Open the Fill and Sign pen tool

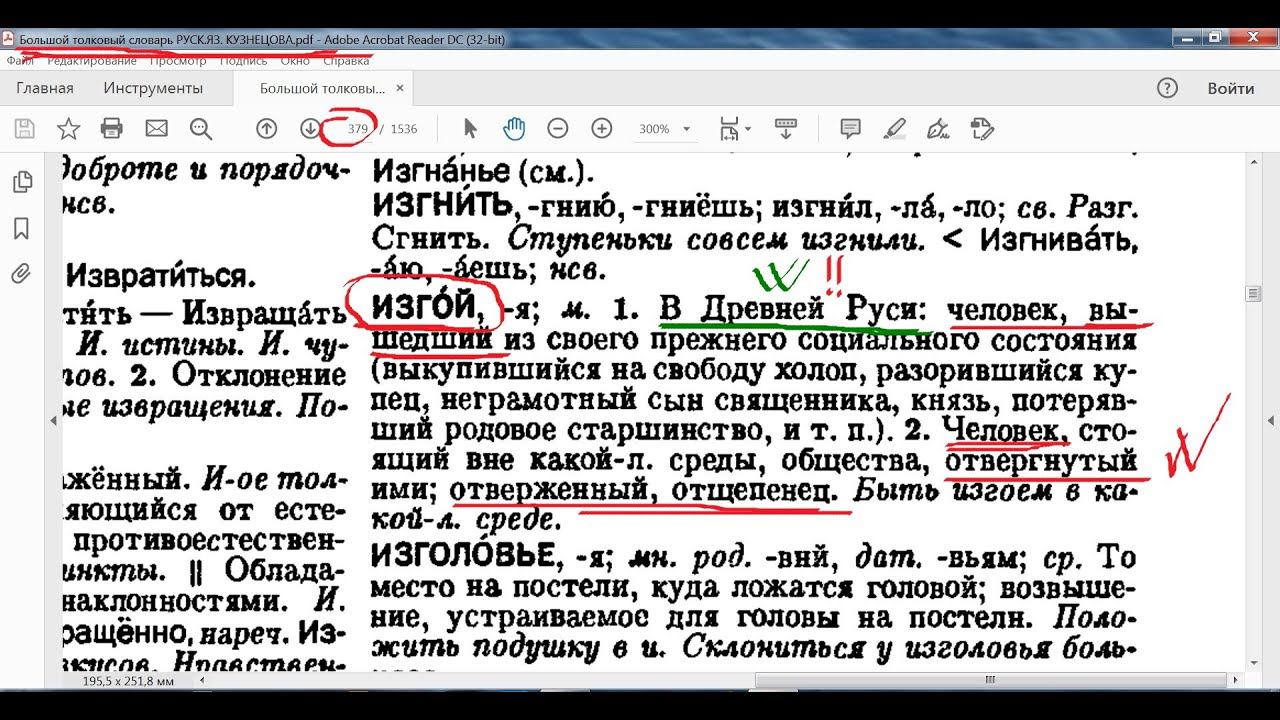pos(938,128)
